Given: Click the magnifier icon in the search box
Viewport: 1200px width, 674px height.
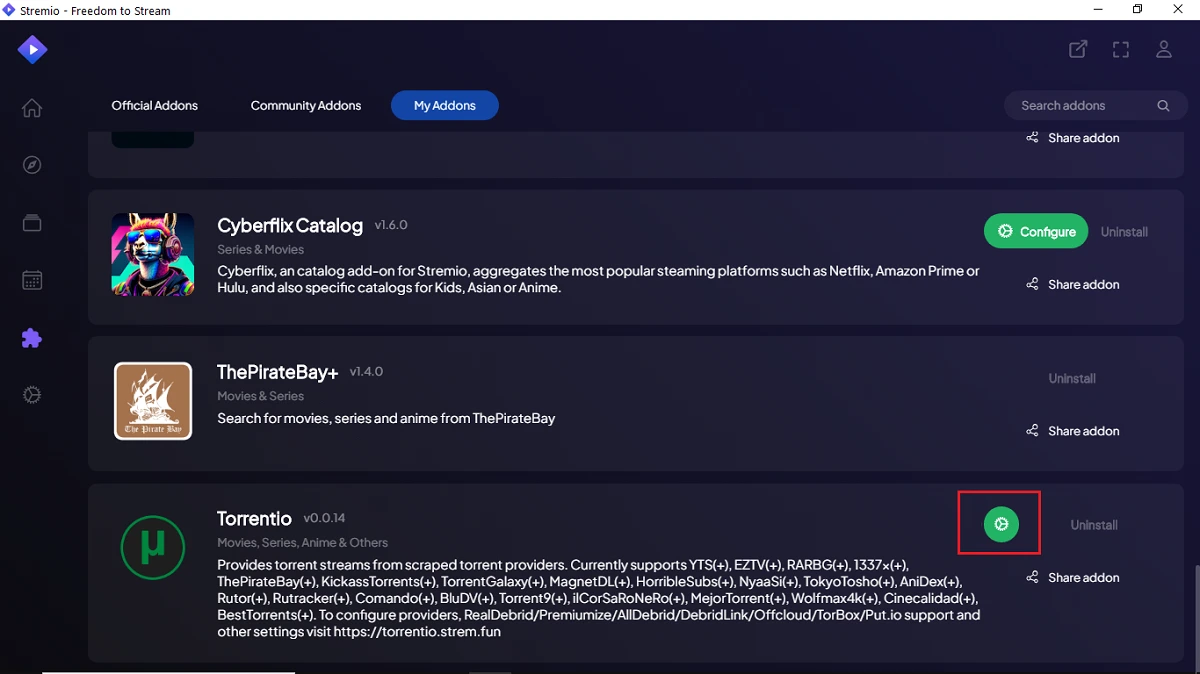Looking at the screenshot, I should pyautogui.click(x=1163, y=105).
